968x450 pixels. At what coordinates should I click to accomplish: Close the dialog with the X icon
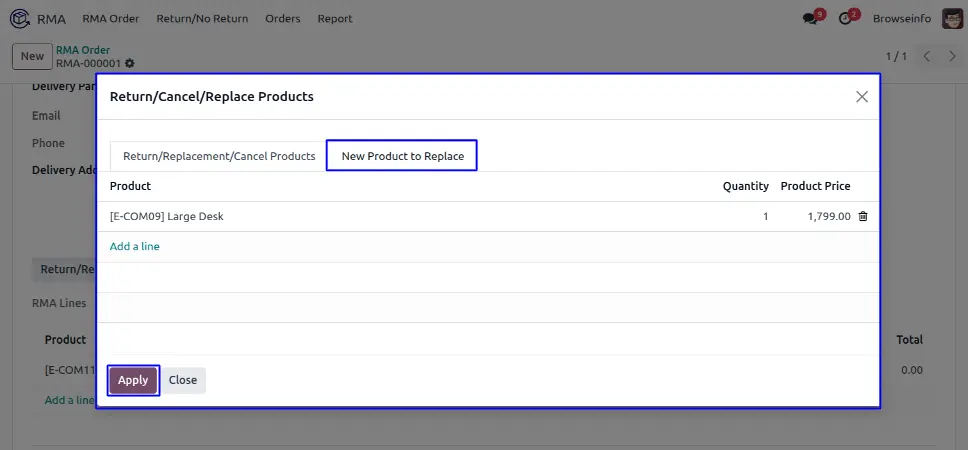861,97
